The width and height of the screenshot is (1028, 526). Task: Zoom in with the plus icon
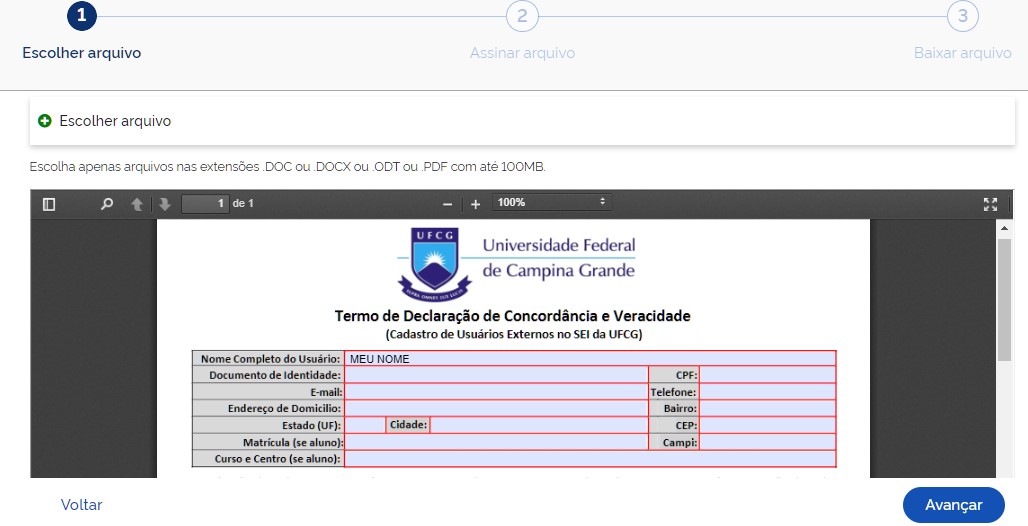(x=476, y=204)
